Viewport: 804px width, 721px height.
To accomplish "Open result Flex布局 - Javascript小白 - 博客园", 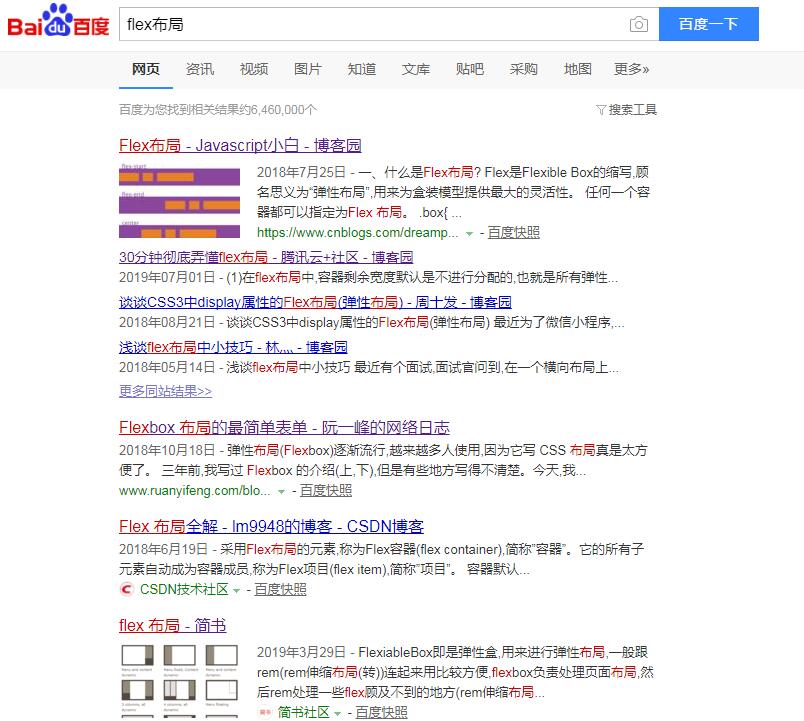I will coord(240,146).
